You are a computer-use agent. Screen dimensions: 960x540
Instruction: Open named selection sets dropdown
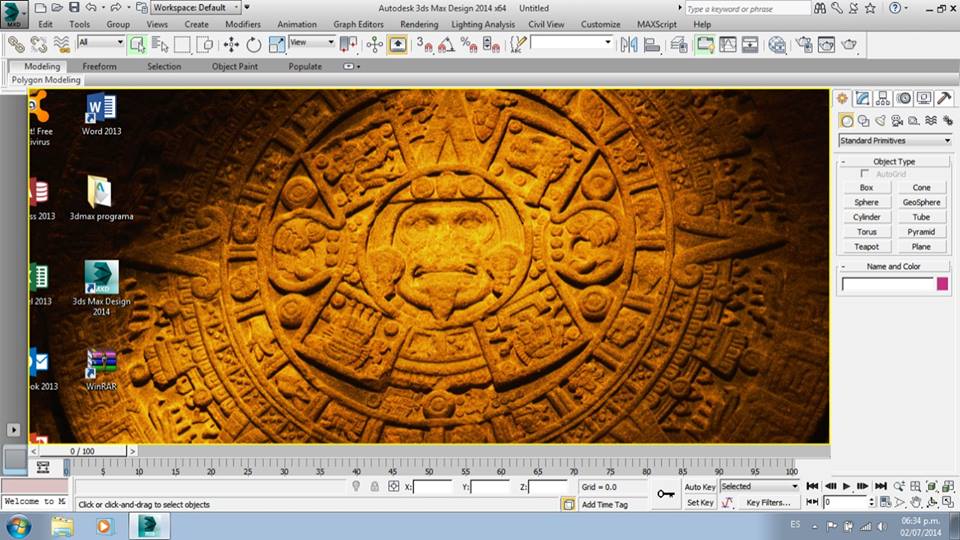pyautogui.click(x=571, y=42)
